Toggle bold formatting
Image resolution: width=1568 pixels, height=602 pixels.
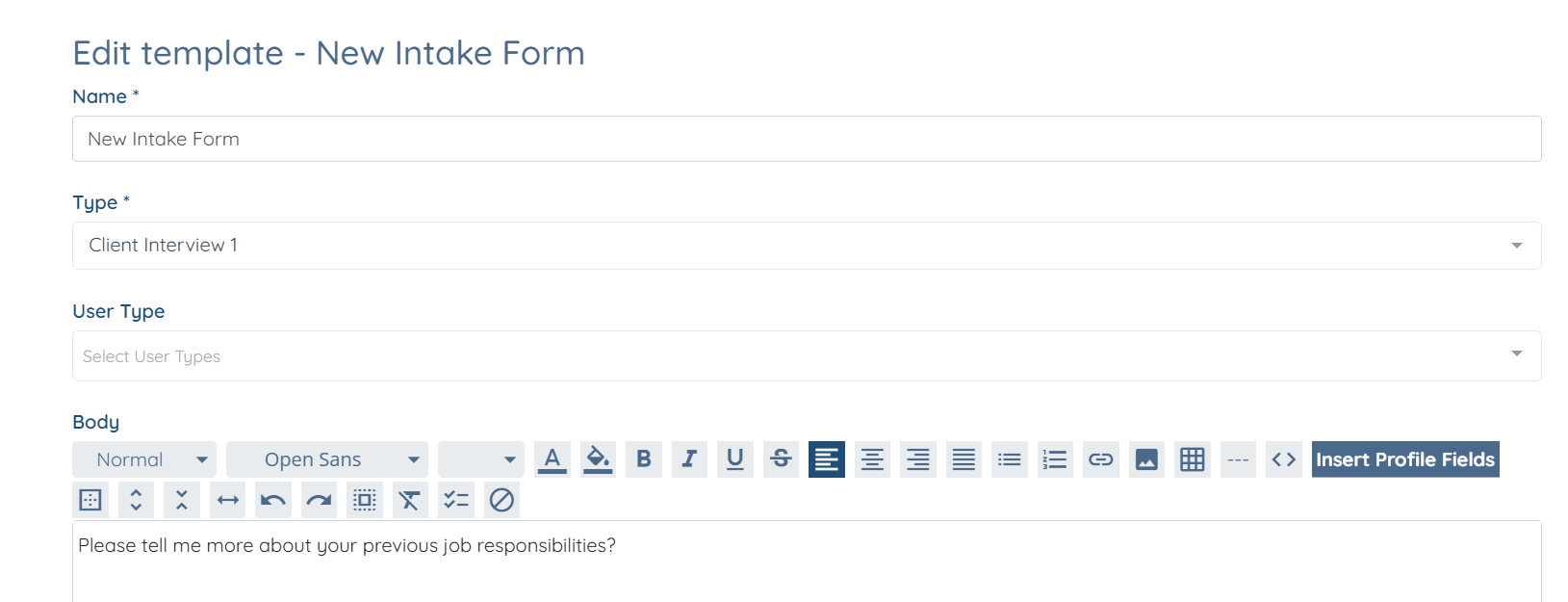click(644, 459)
